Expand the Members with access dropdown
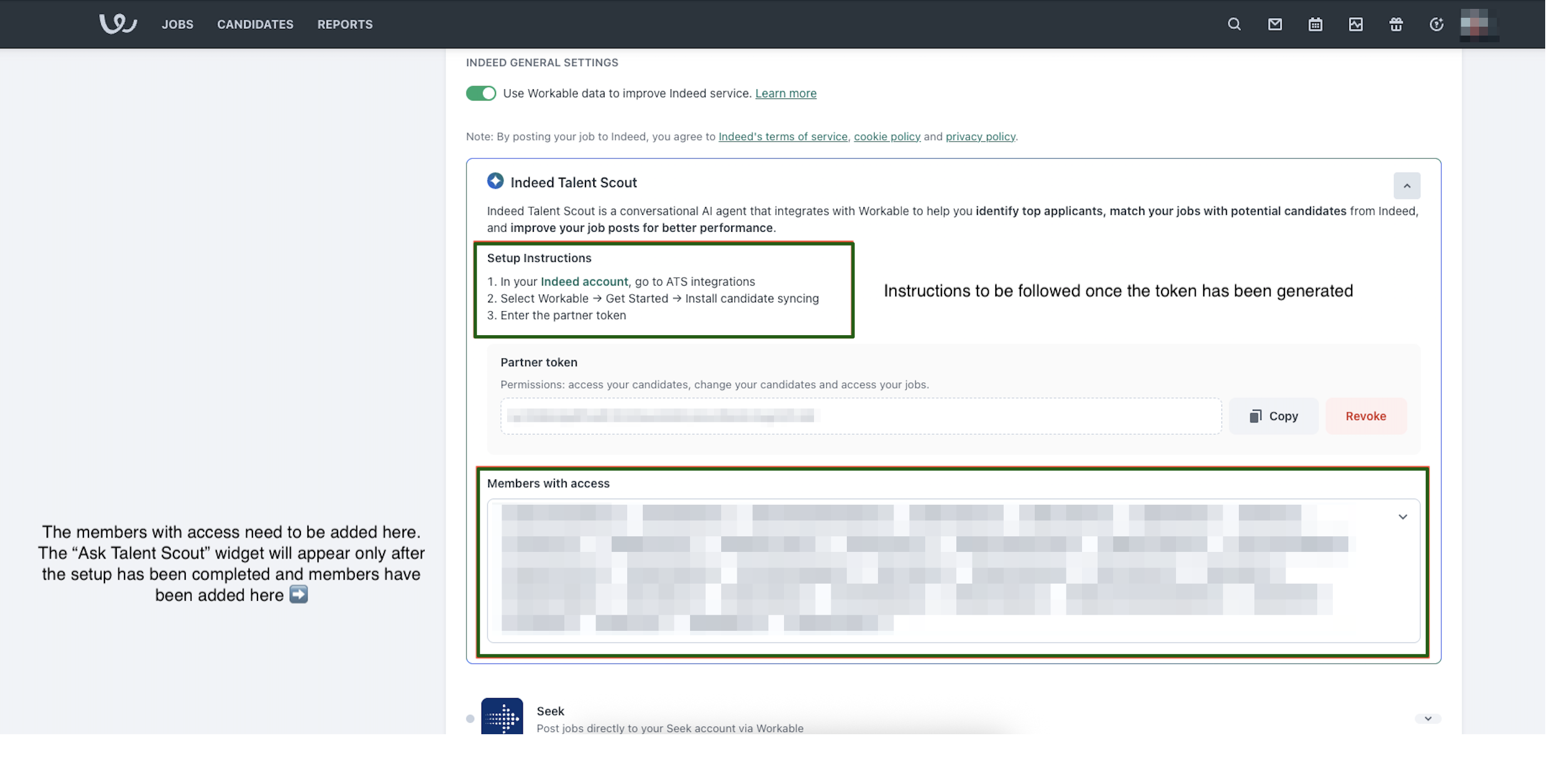Image resolution: width=1568 pixels, height=757 pixels. (1402, 517)
